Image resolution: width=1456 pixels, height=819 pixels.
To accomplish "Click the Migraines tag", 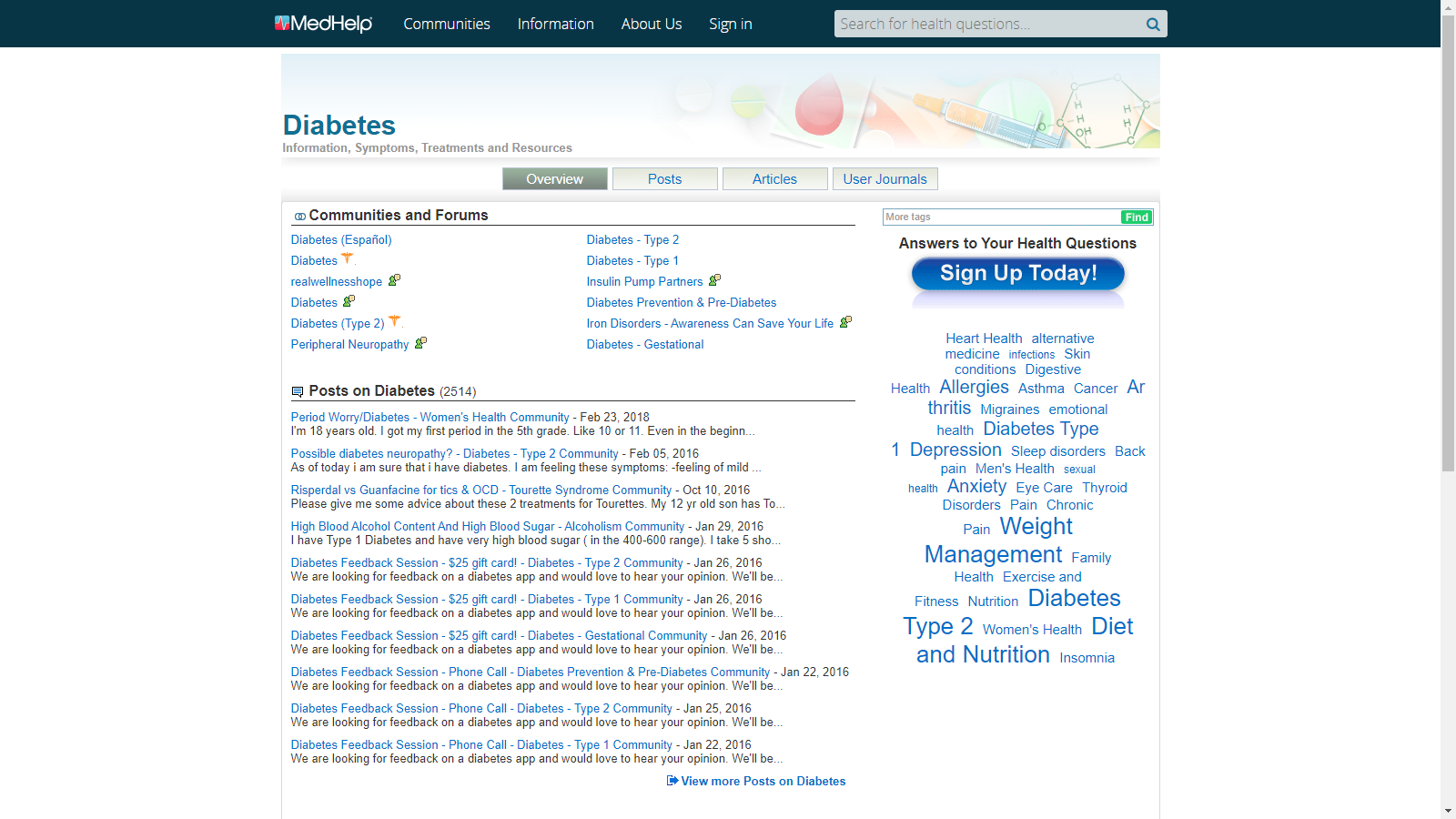I will tap(1009, 409).
